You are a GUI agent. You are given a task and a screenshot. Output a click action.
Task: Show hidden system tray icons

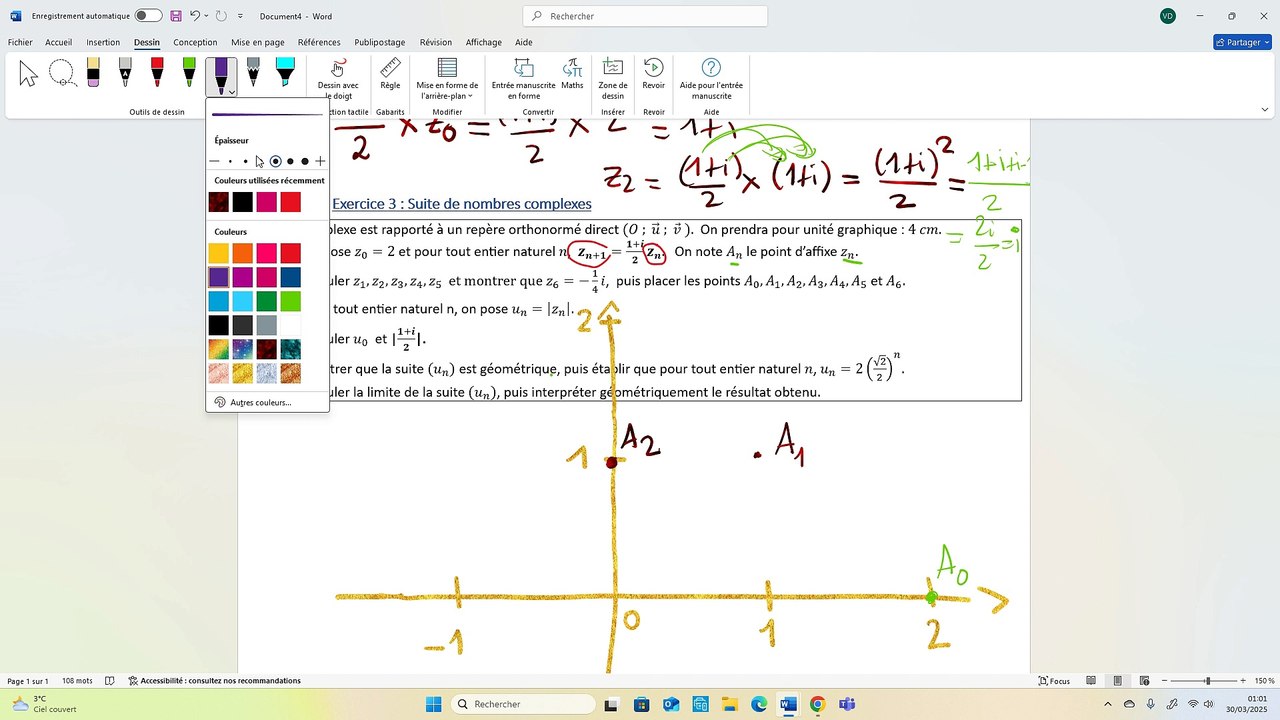pyautogui.click(x=1110, y=704)
